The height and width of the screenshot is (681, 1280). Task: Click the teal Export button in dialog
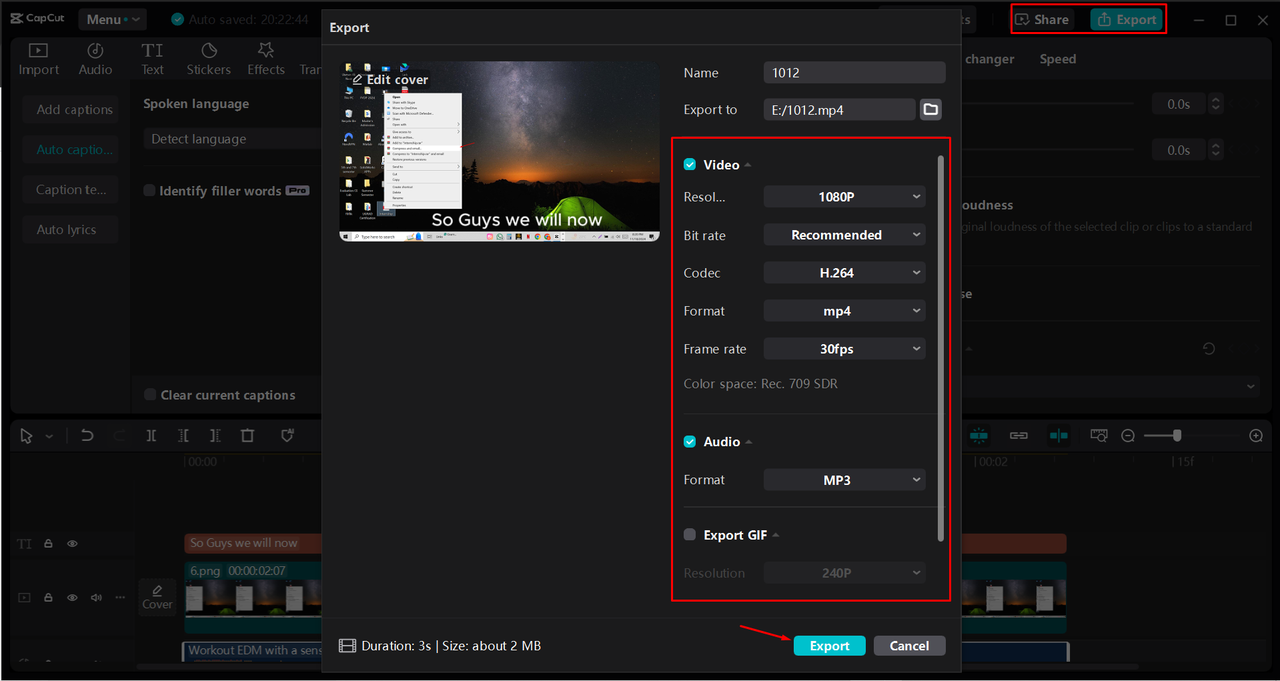[829, 646]
